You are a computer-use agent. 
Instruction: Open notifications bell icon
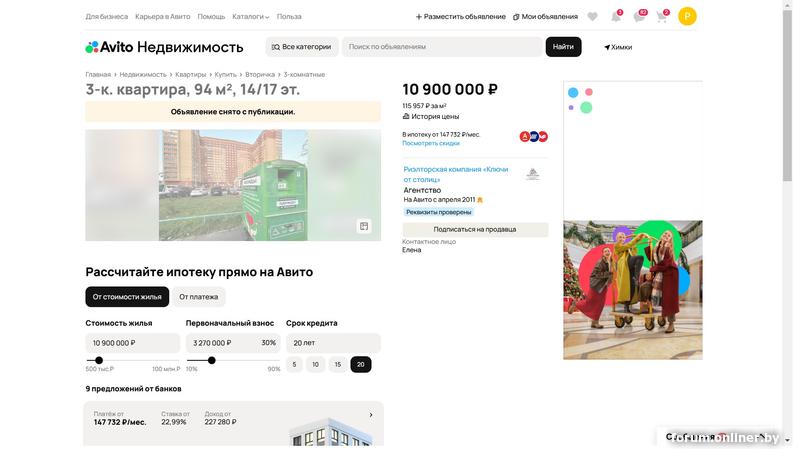coord(616,17)
